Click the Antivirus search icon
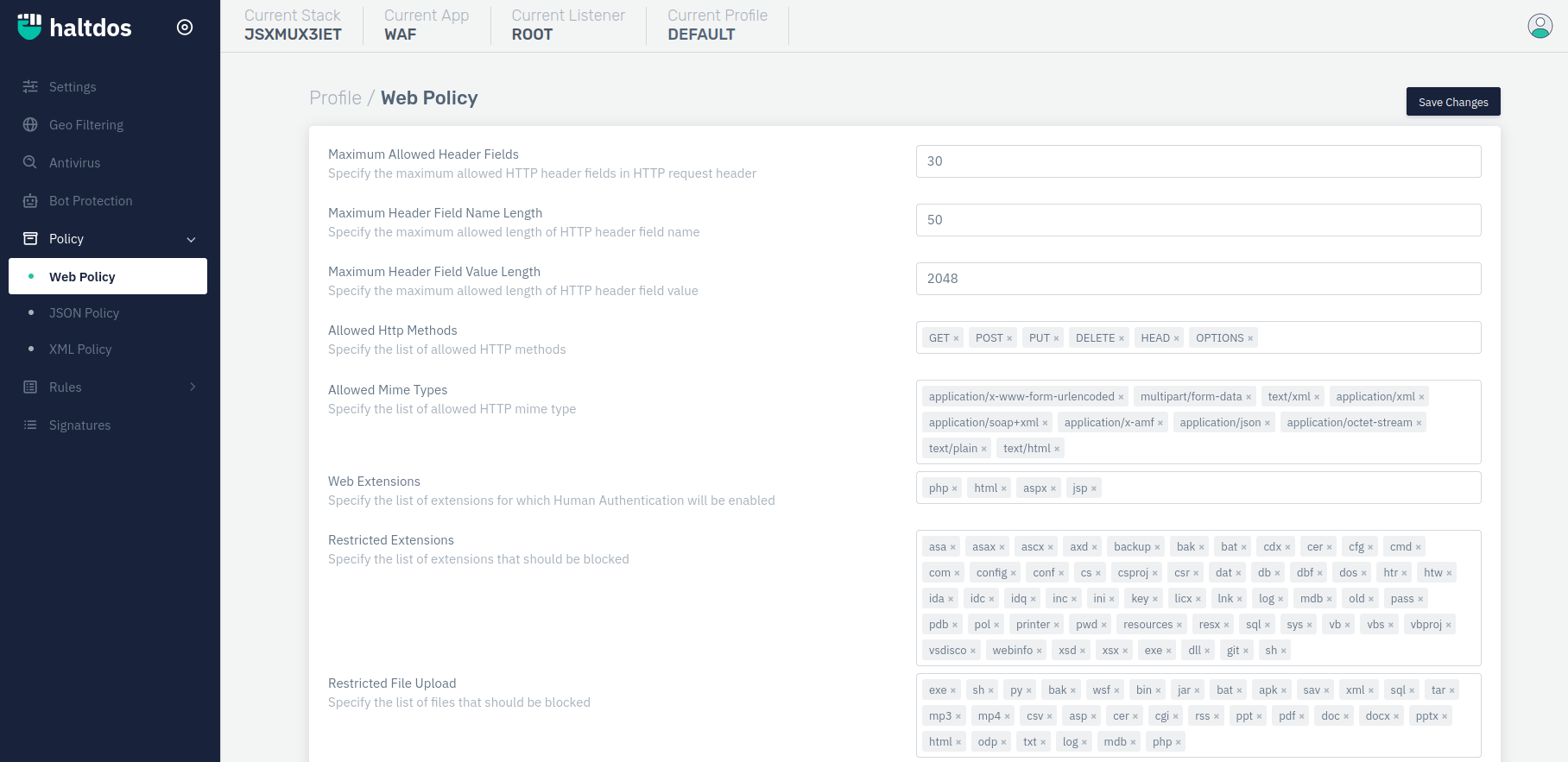The image size is (1568, 762). (30, 162)
